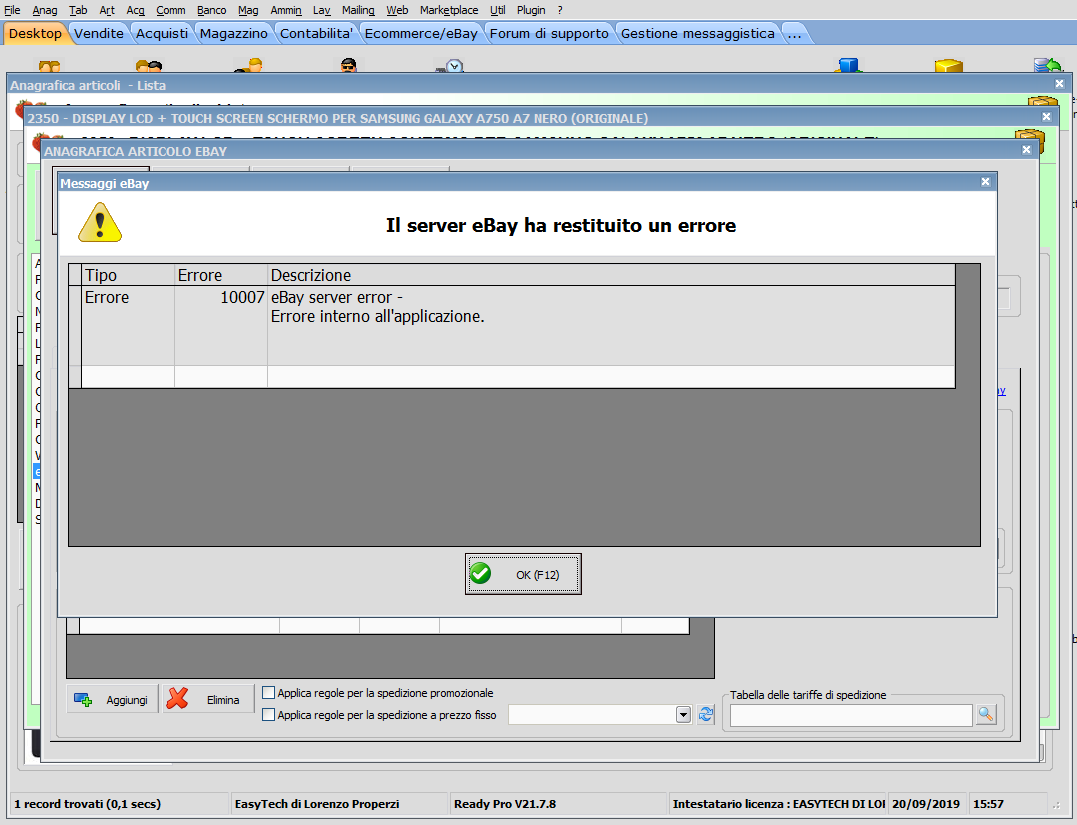Screen dimensions: 1077x825
Task: Open the Acq menu
Action: coord(135,10)
